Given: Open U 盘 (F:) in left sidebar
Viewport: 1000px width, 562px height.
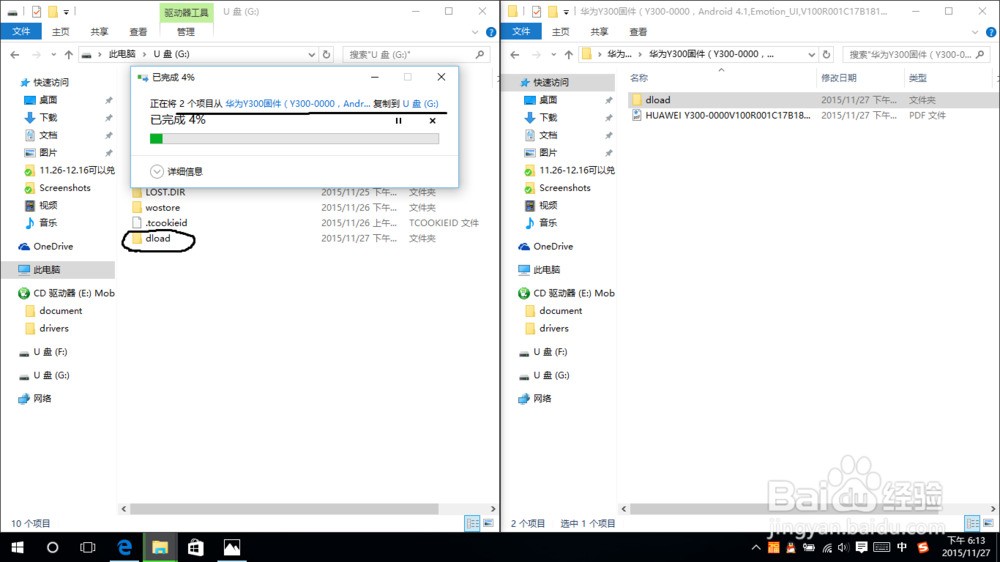Looking at the screenshot, I should [50, 352].
